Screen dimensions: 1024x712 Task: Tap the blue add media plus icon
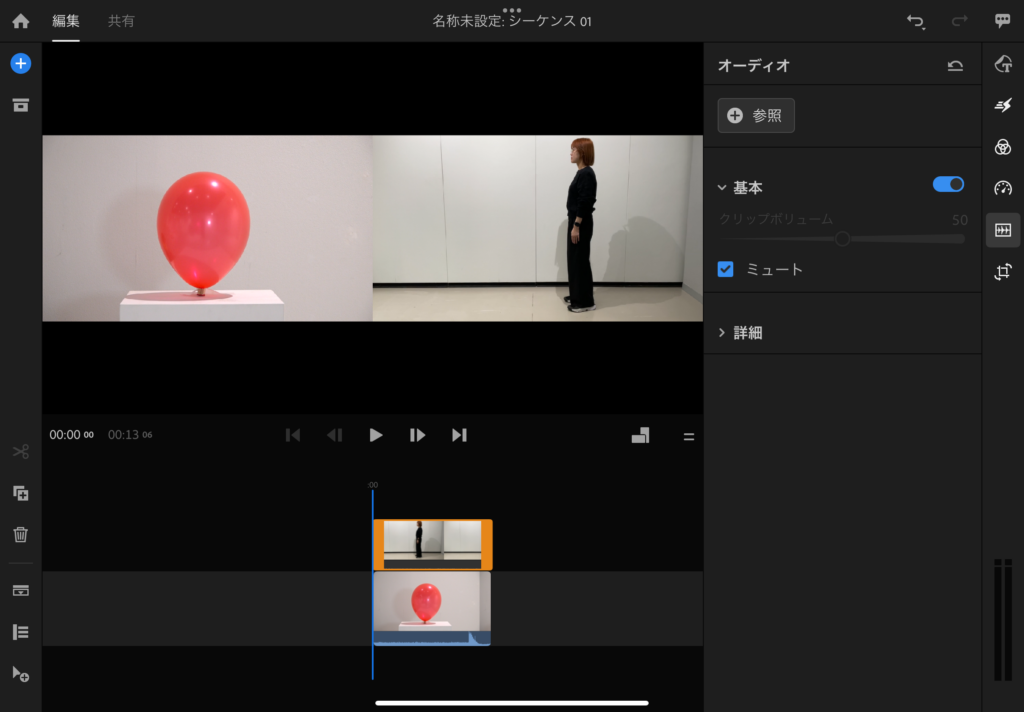click(20, 64)
